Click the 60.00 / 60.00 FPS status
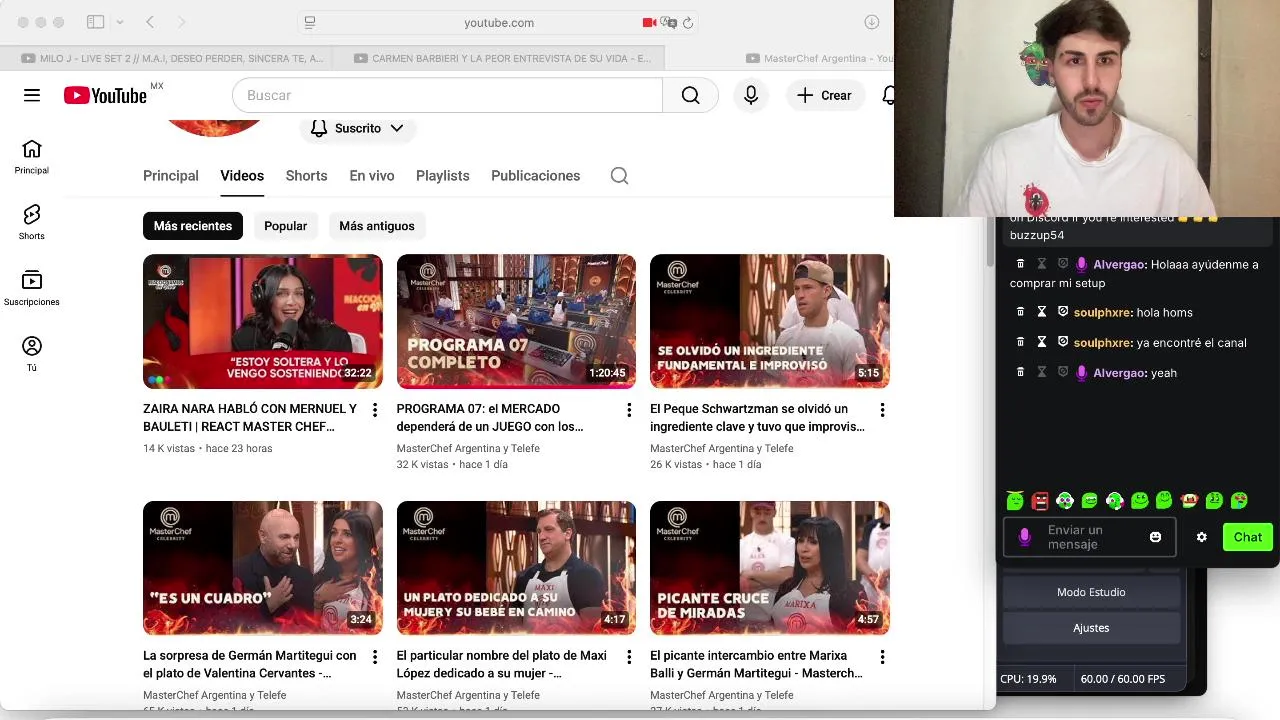This screenshot has width=1280, height=720. [1122, 679]
